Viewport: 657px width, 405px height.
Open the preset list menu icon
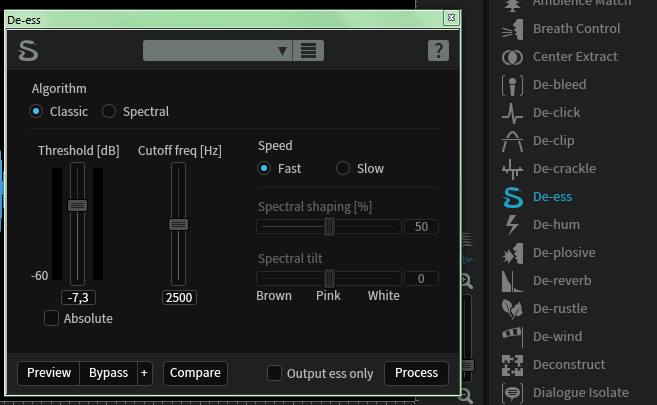[308, 51]
